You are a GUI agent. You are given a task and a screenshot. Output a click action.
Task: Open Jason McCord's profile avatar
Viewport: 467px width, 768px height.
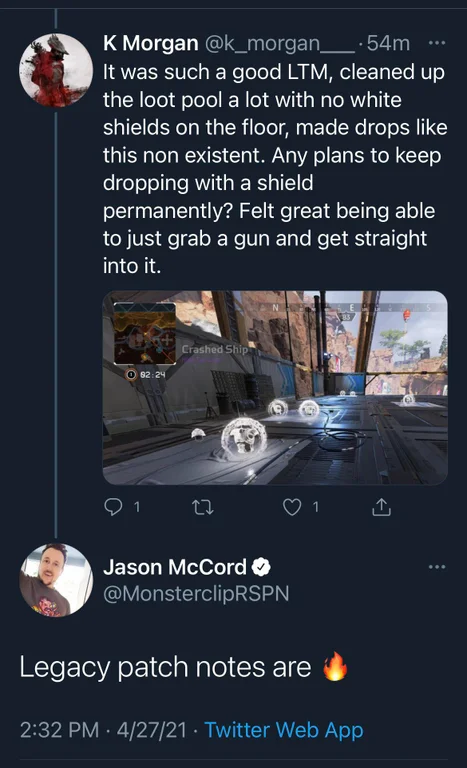pyautogui.click(x=56, y=579)
